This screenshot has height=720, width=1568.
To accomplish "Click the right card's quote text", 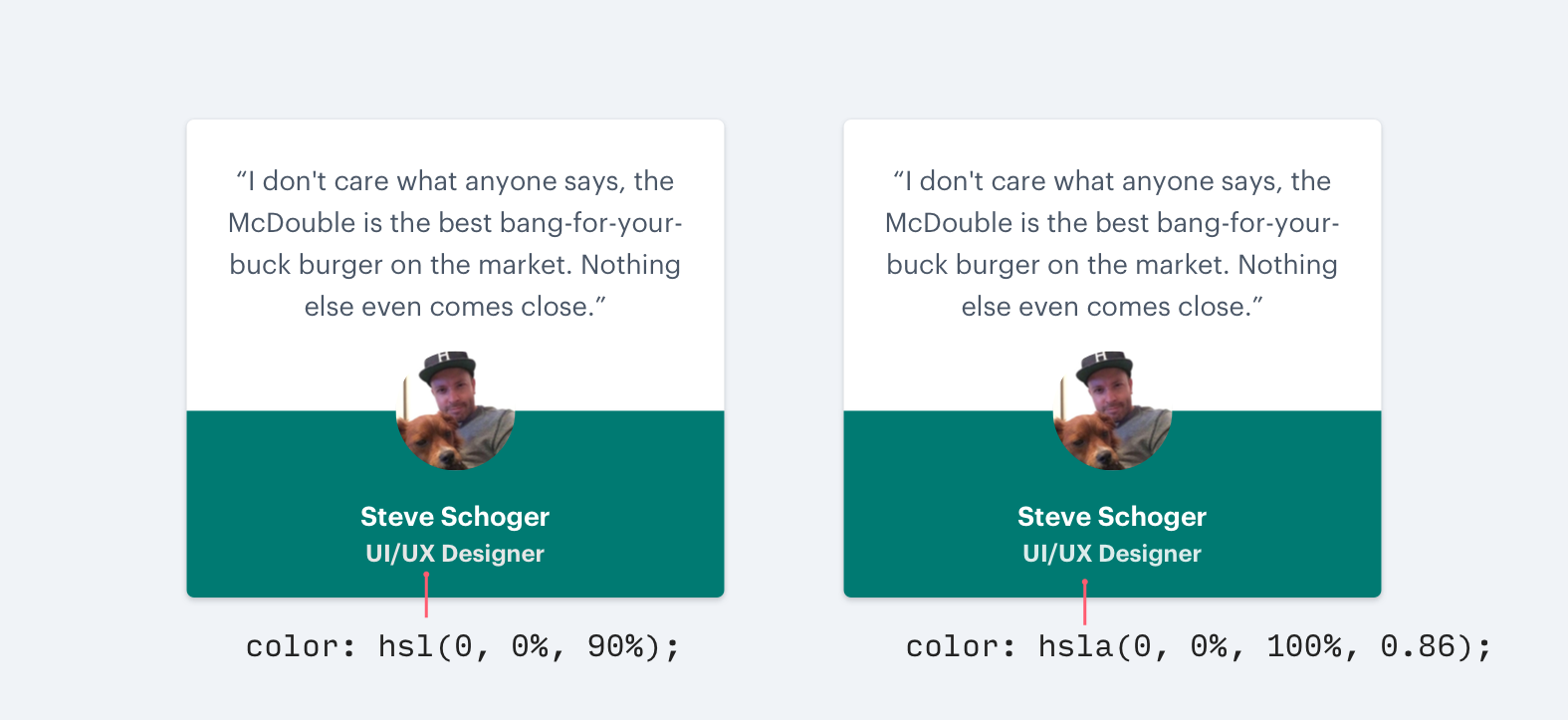I will click(1112, 244).
